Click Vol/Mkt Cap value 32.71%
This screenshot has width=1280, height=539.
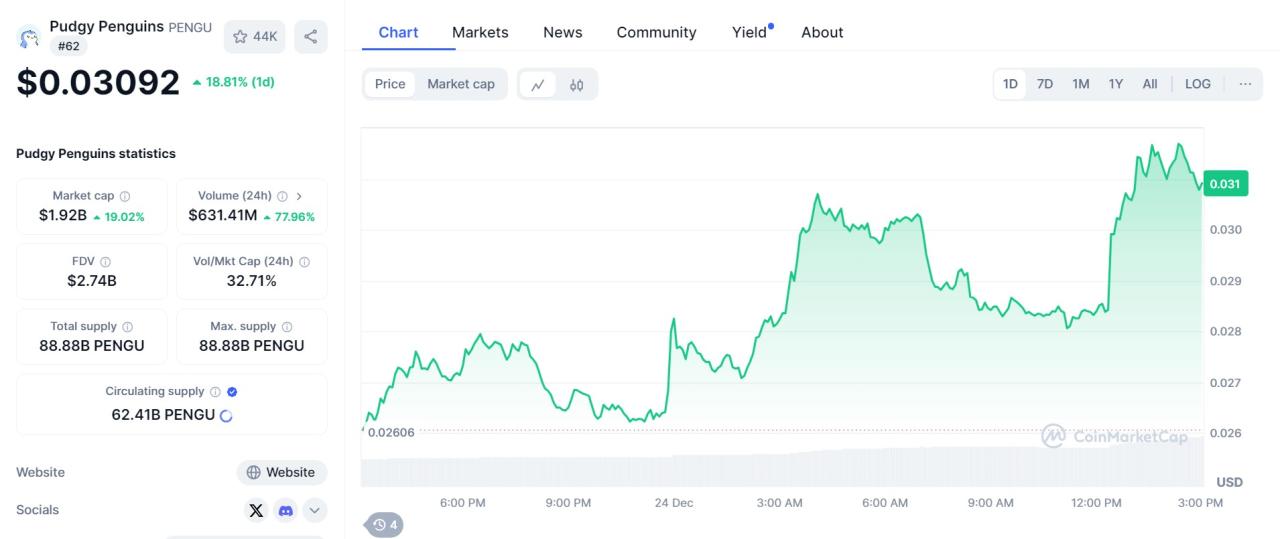[x=251, y=281]
